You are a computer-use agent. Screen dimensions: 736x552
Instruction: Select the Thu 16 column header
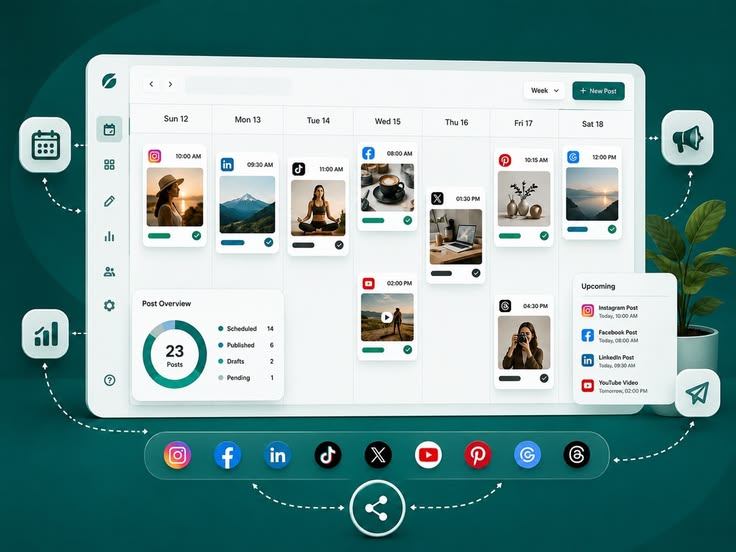point(456,123)
